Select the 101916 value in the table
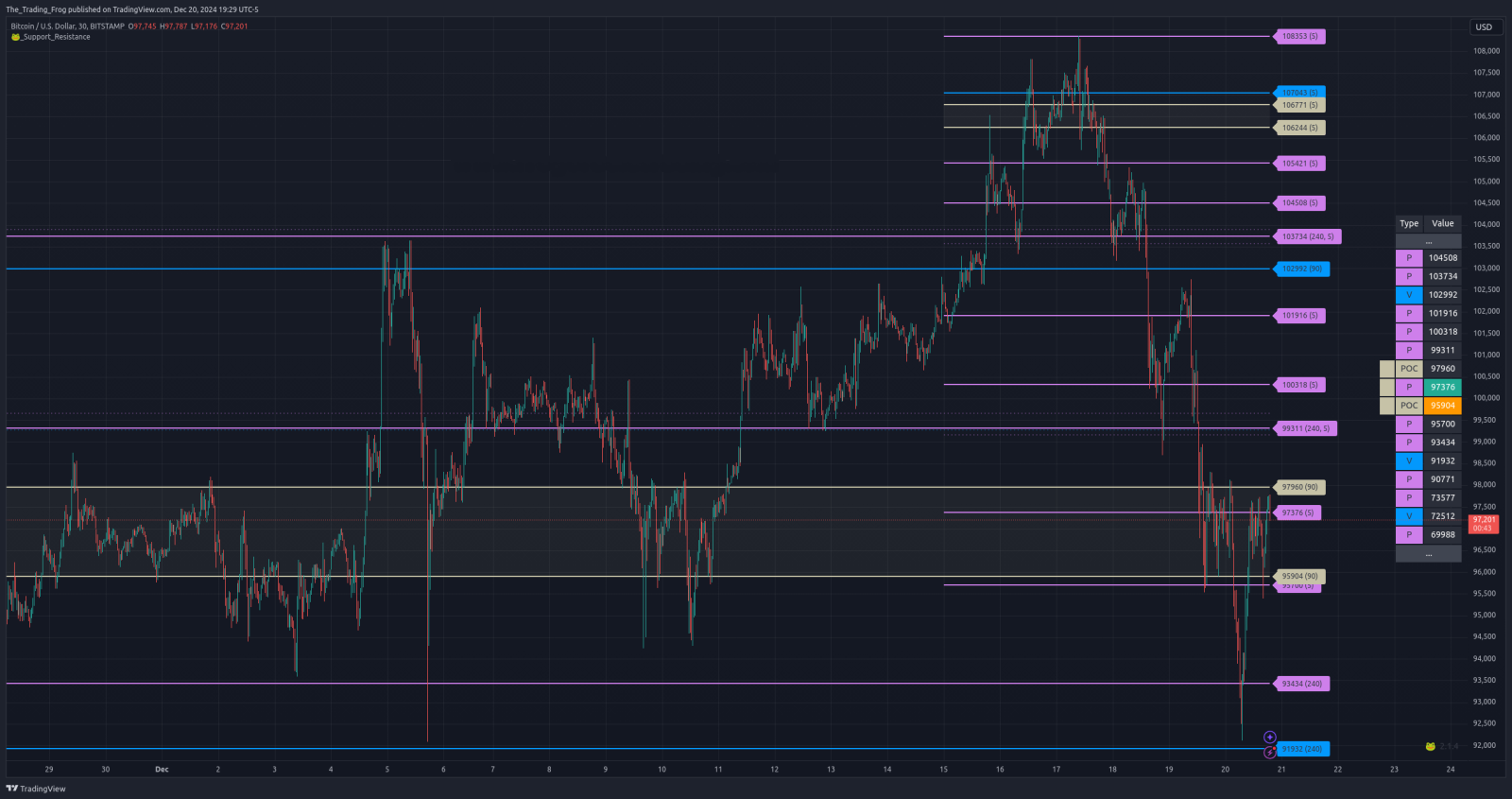The width and height of the screenshot is (1512, 799). [x=1443, y=313]
